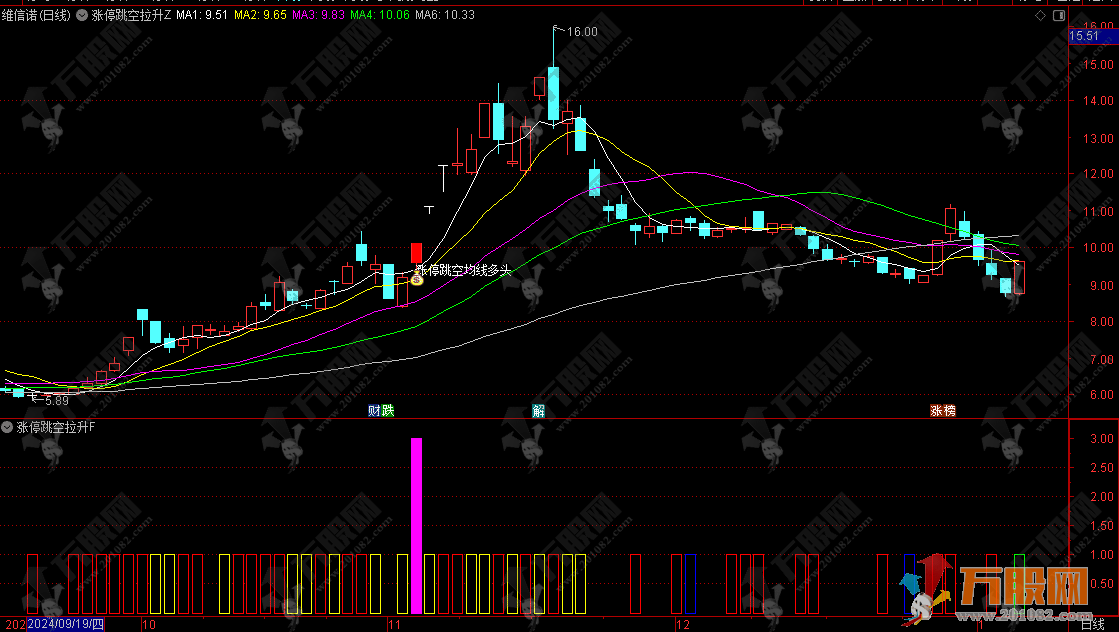Click the tall magenta bar in sub-chart
This screenshot has width=1119, height=632.
(417, 526)
